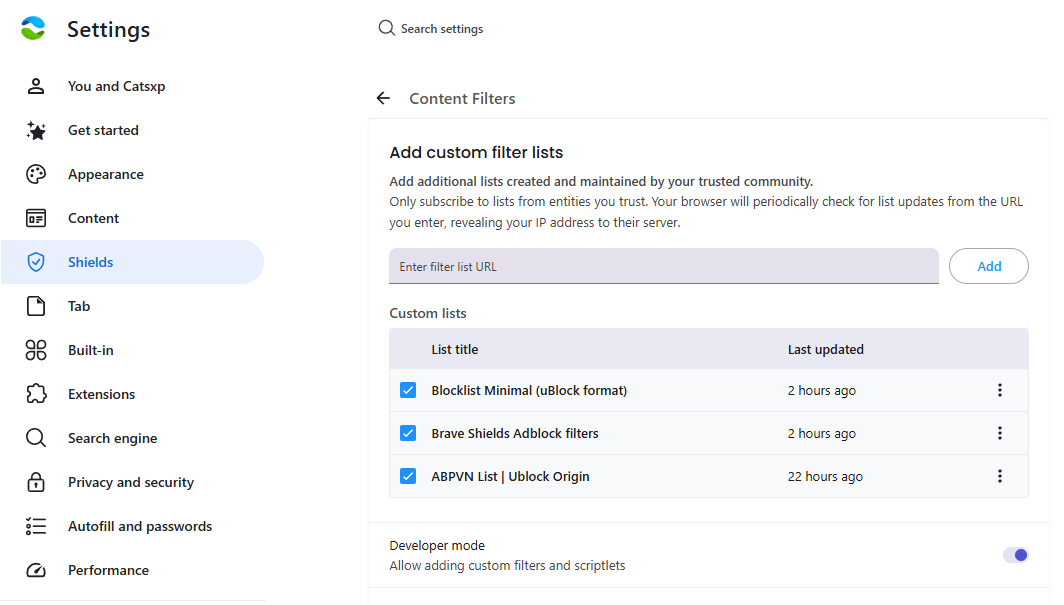1064x605 pixels.
Task: Click the Appearance palette icon
Action: pos(36,174)
